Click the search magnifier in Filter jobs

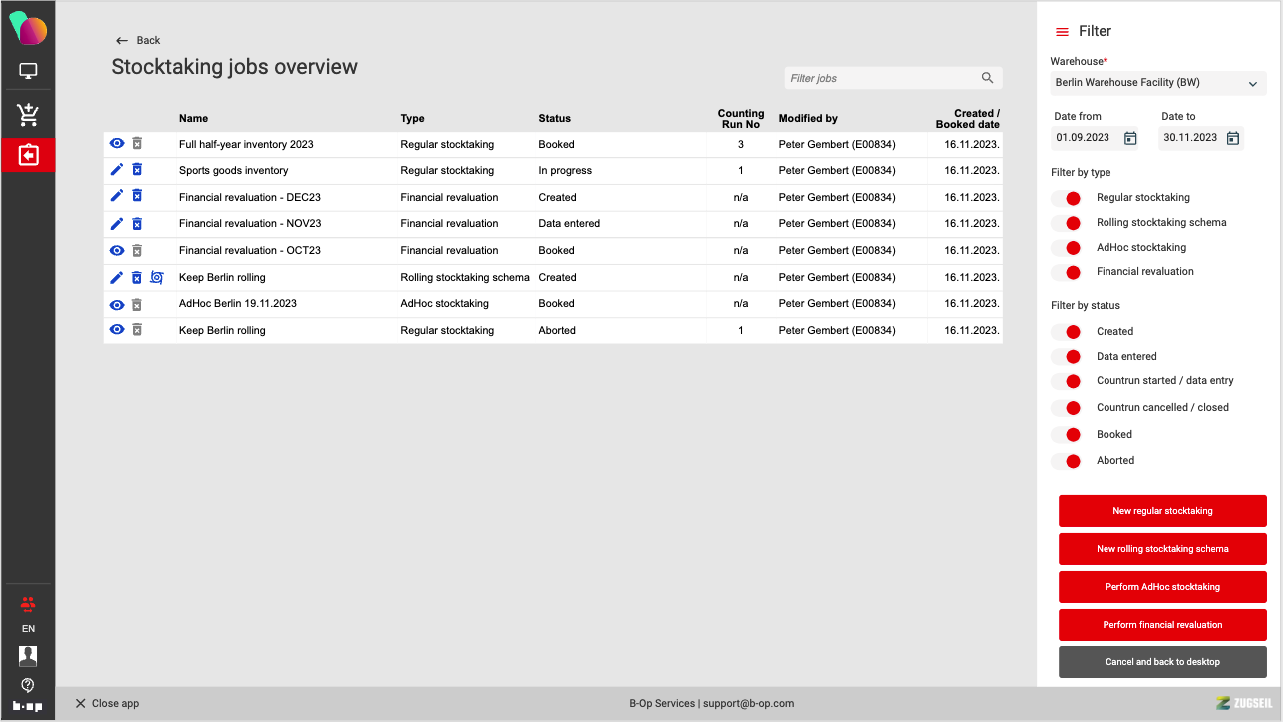point(987,78)
